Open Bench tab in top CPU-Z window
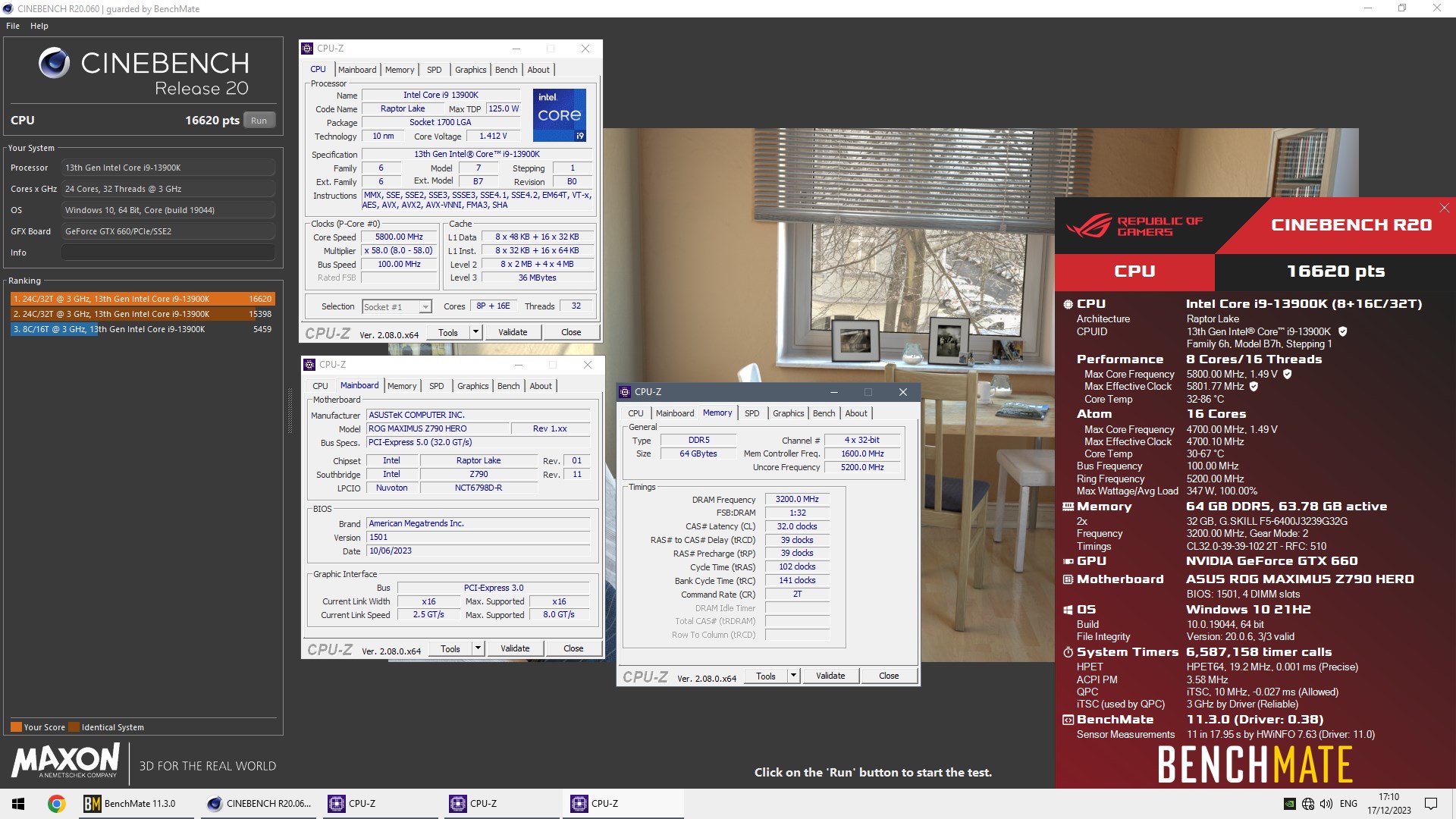Viewport: 1456px width, 819px height. pos(507,70)
